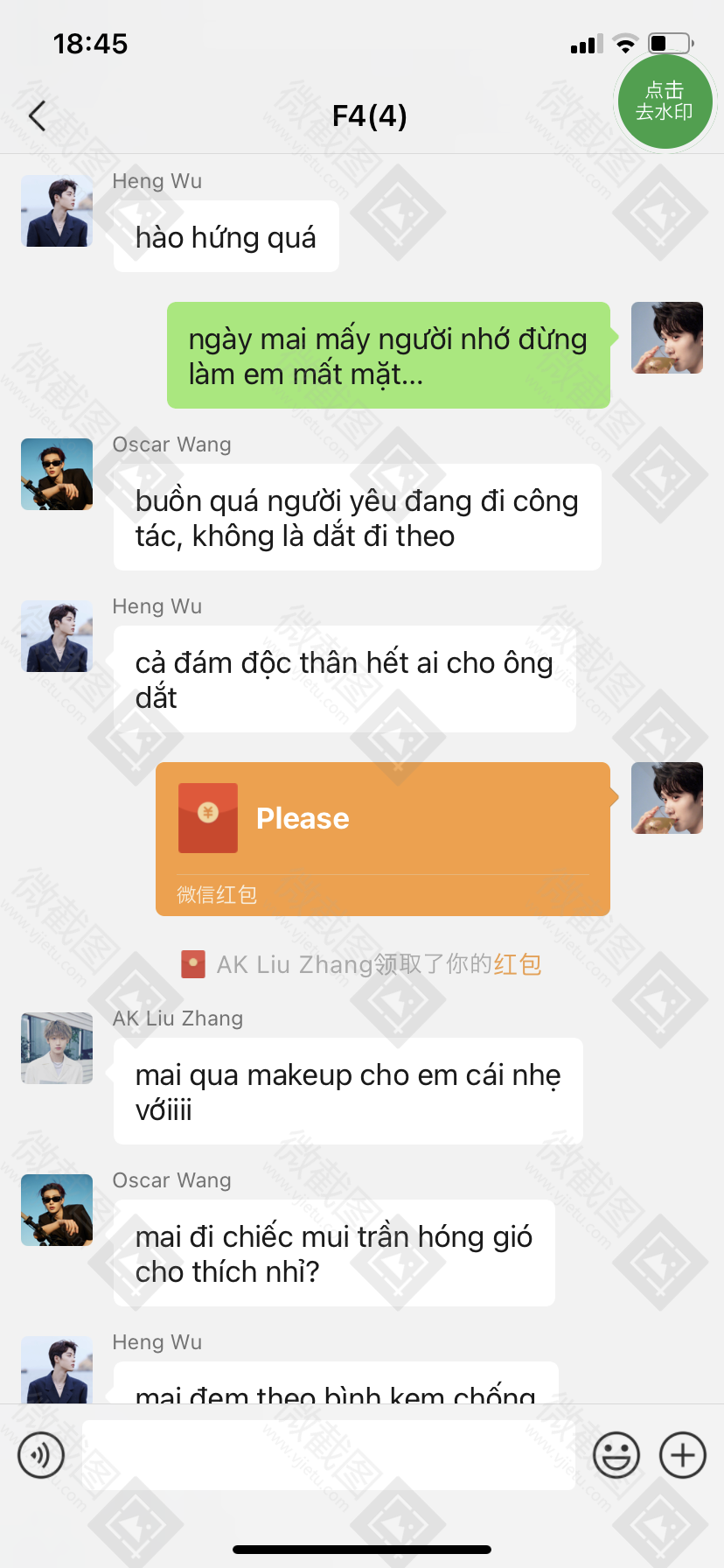Open the orange Please red packet

tap(383, 839)
